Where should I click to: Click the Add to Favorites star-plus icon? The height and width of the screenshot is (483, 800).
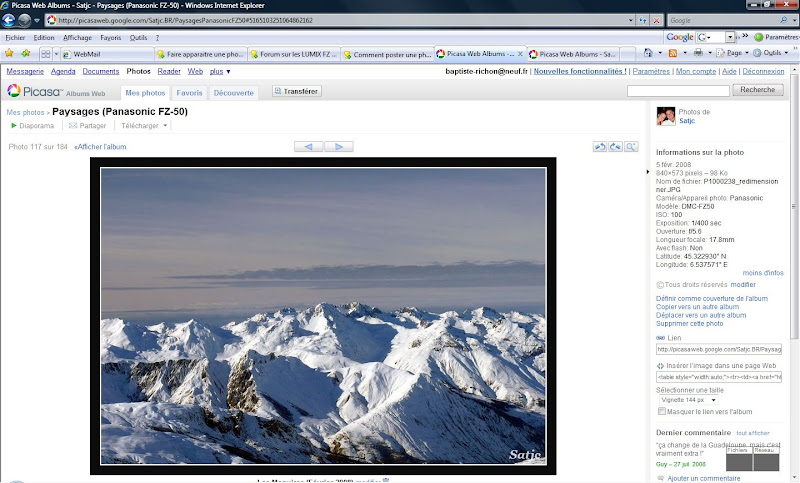pos(26,53)
